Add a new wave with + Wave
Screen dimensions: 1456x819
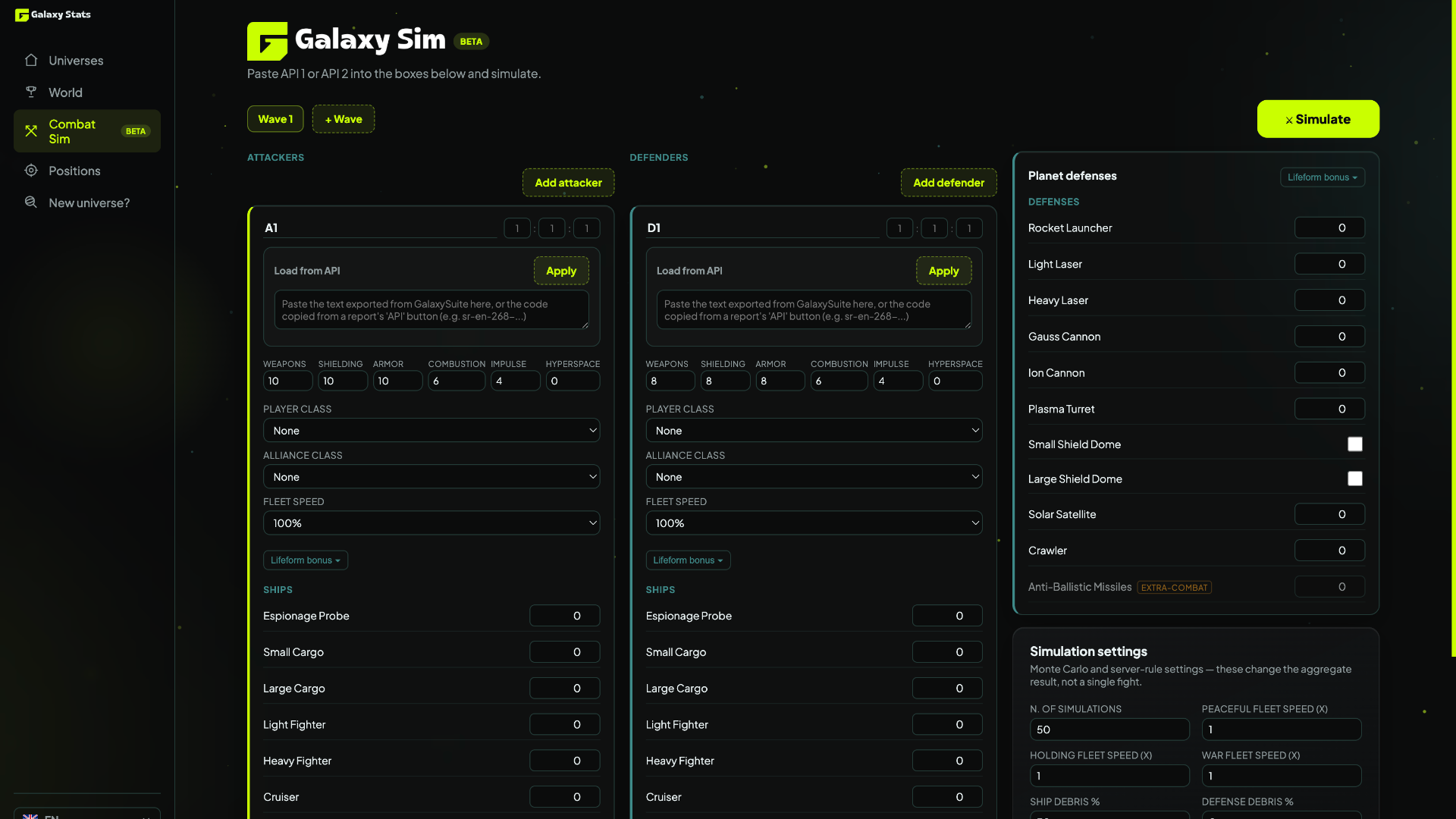[x=344, y=119]
